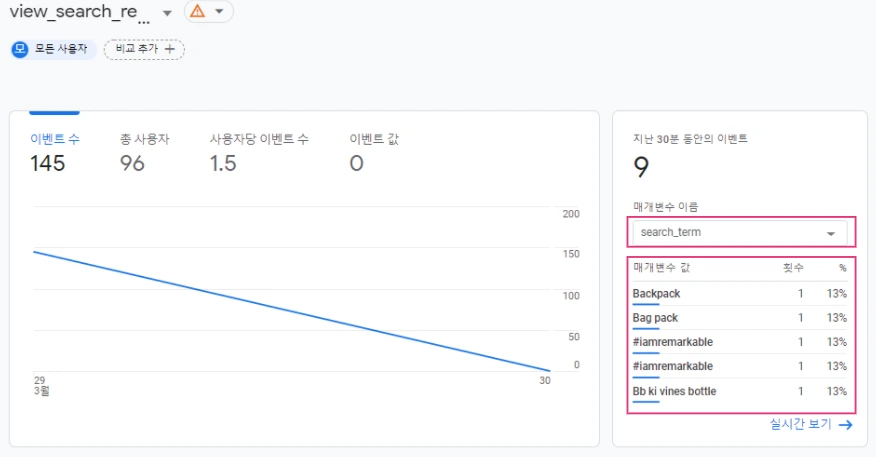Screen dimensions: 876x457
Task: Click the Bb ki vines bottle row
Action: [740, 391]
